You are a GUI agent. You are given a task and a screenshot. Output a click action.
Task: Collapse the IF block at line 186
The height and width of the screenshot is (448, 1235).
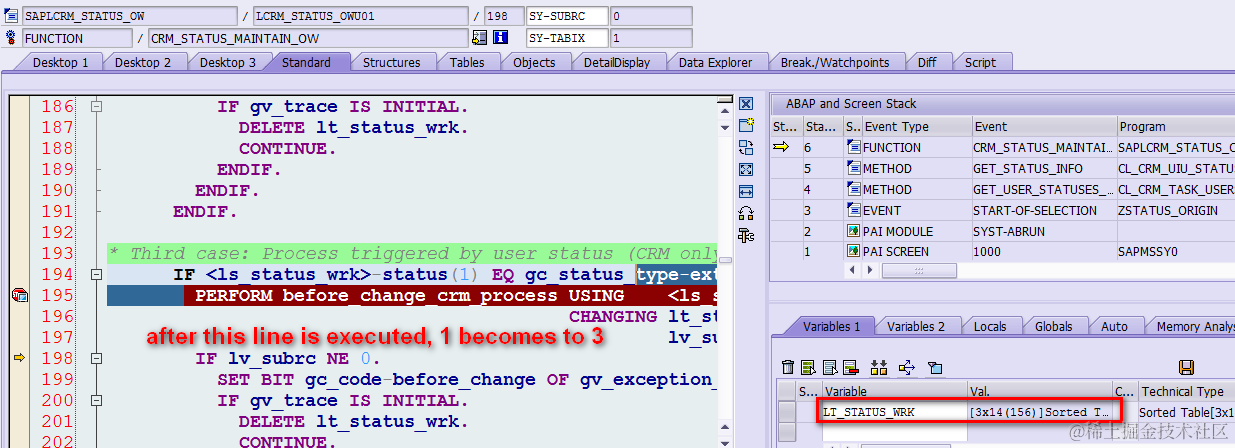(x=96, y=106)
